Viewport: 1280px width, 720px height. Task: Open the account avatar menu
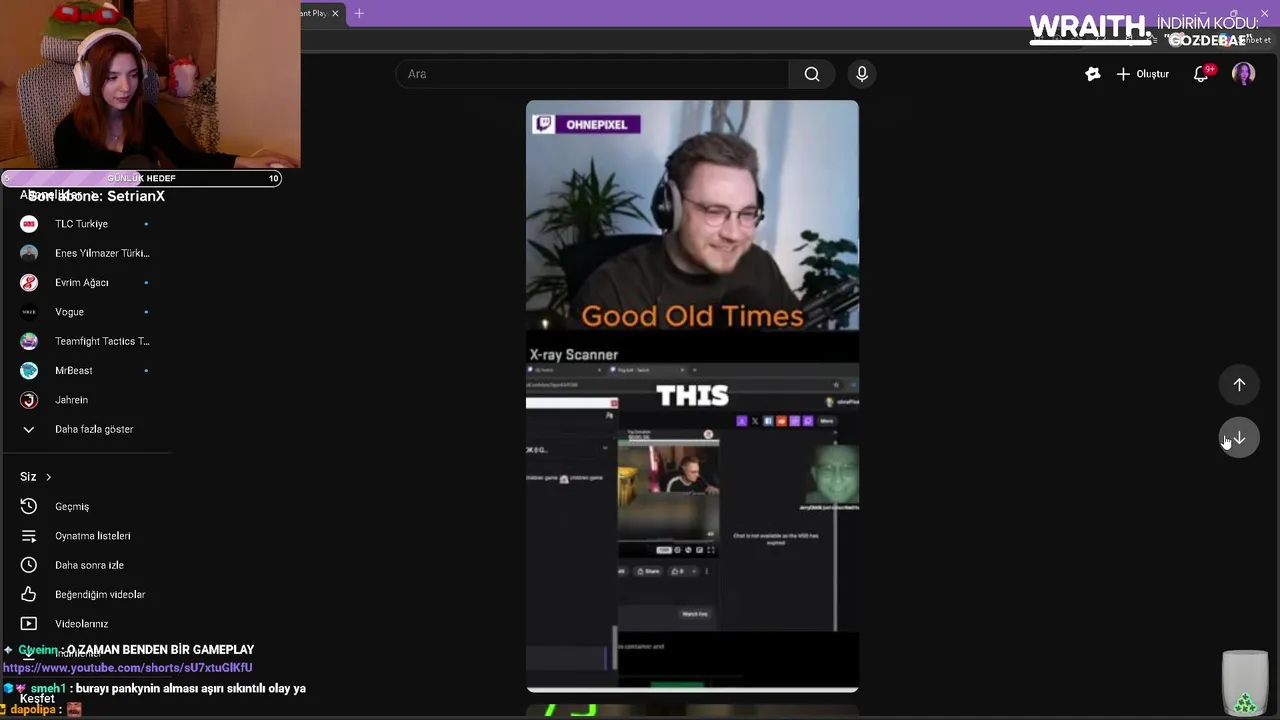(x=1243, y=74)
